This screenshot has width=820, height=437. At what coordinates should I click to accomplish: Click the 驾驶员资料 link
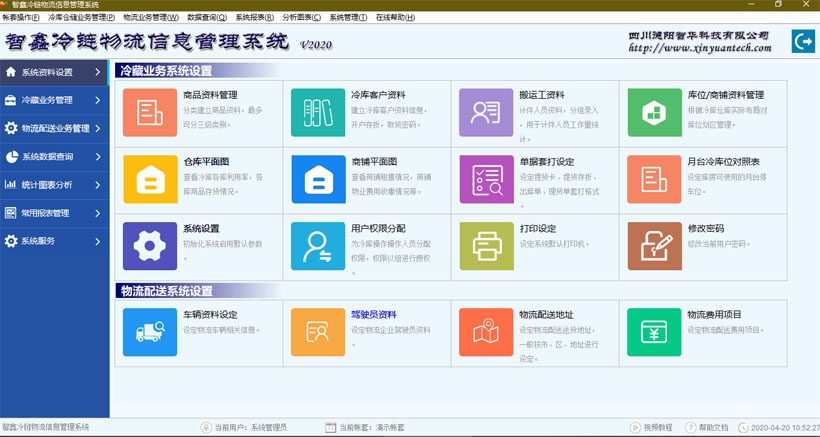373,314
